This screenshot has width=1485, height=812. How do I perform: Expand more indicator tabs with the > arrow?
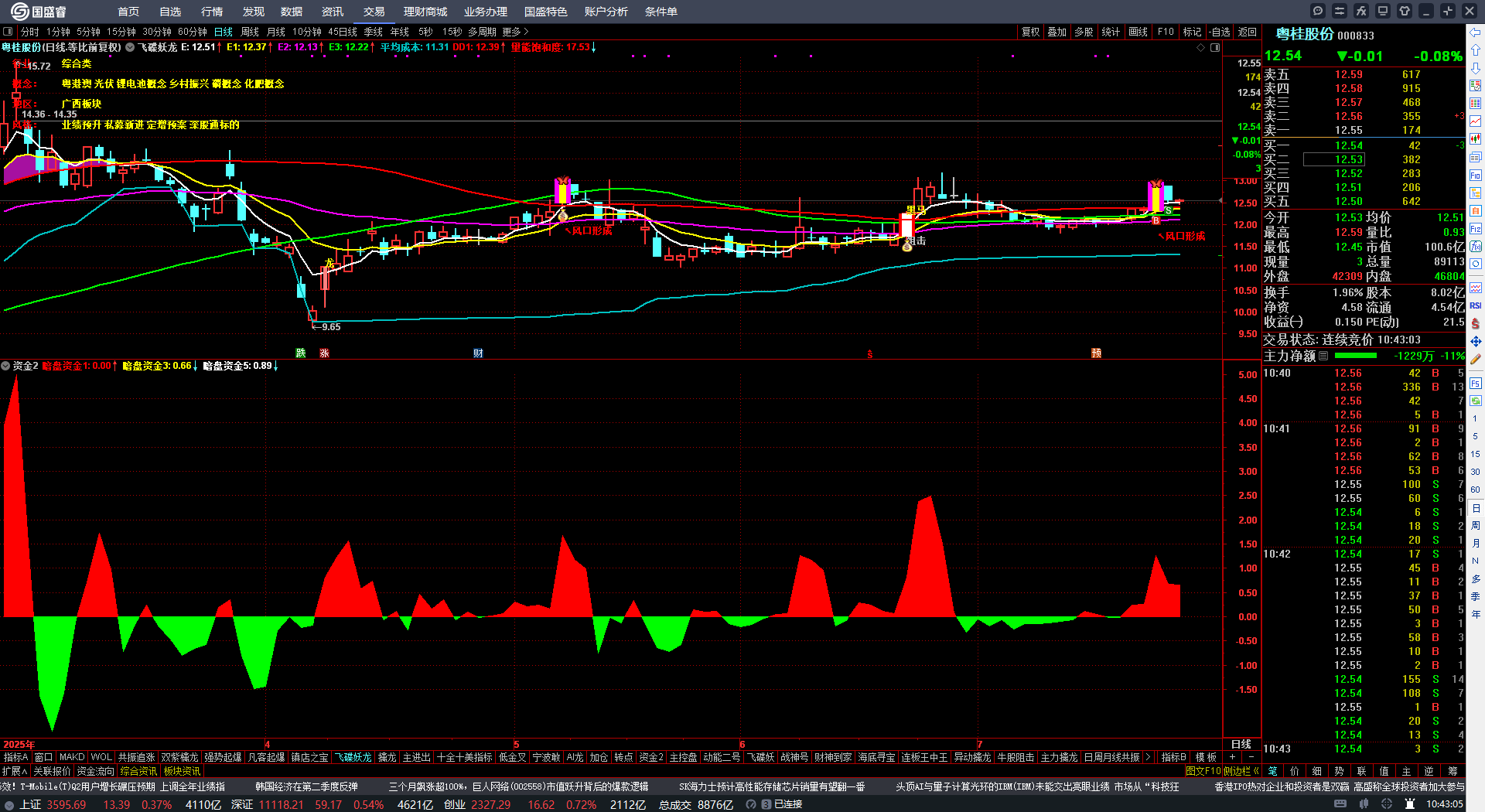(1148, 757)
